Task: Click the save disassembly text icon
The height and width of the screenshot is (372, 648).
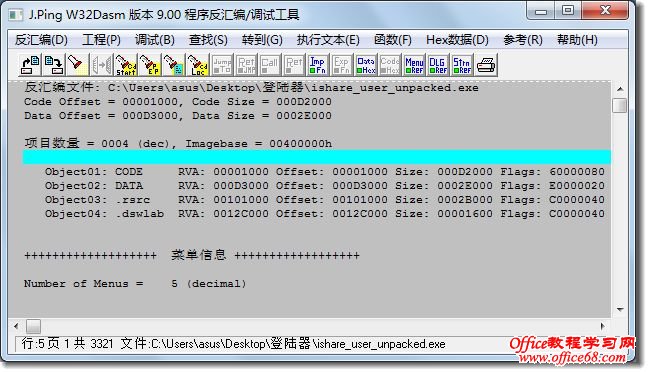Action: (x=54, y=65)
